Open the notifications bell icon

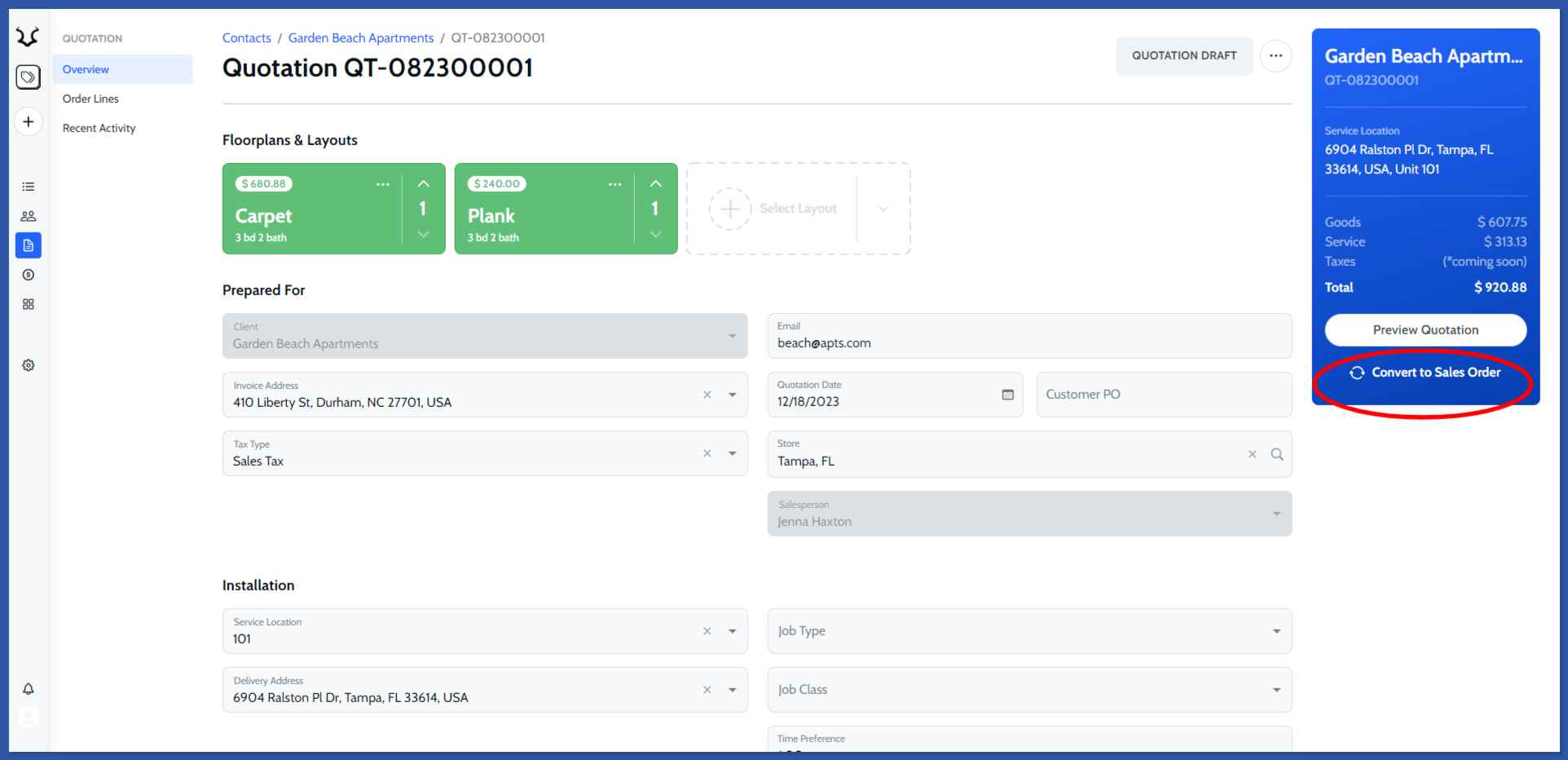(29, 689)
